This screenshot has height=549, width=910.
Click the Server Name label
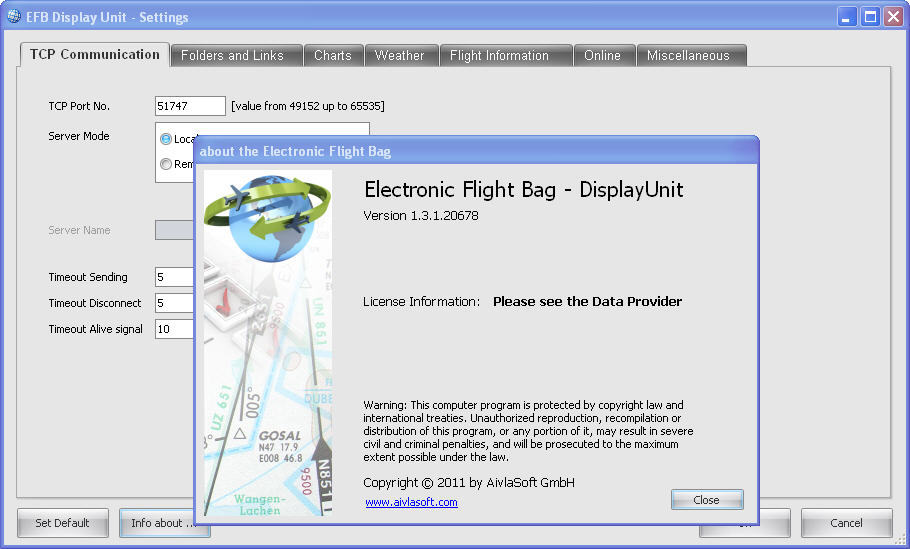click(x=79, y=230)
